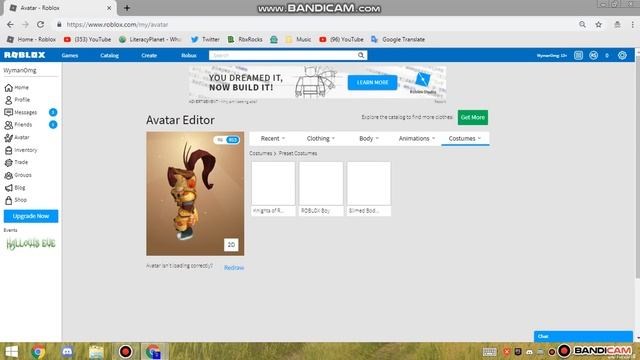Click the Redraw link below avatar
This screenshot has height=360, width=640.
234,268
